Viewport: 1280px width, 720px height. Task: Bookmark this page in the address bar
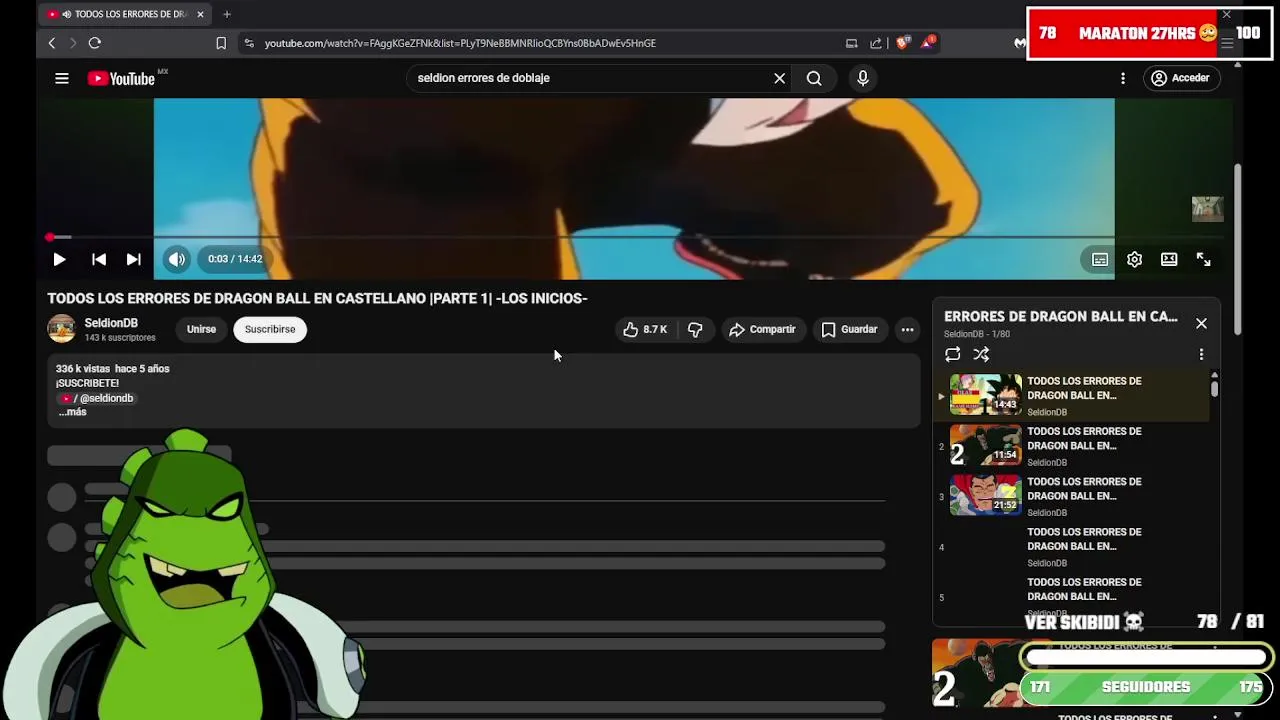[x=221, y=43]
